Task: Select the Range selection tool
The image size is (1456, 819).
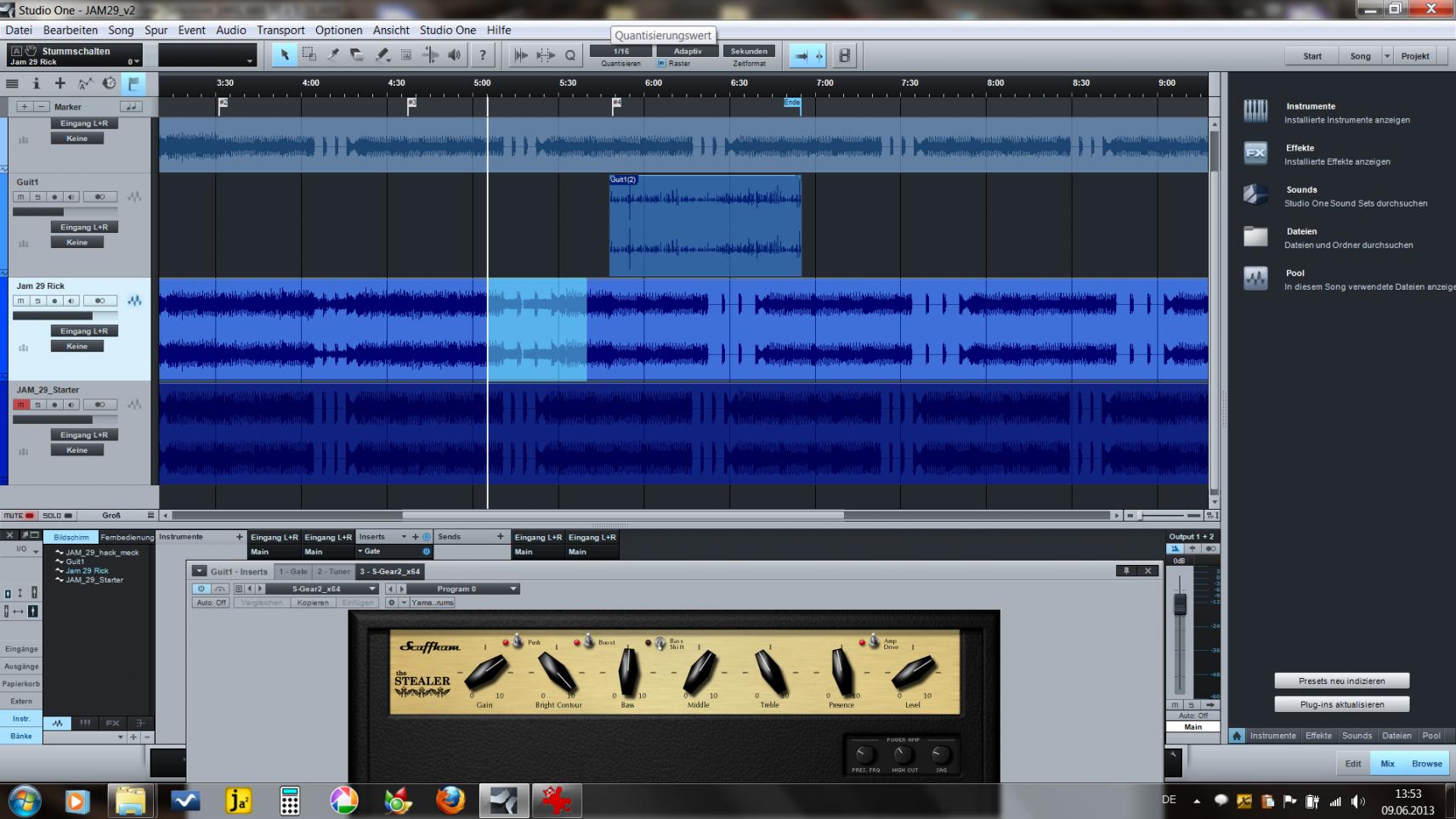Action: (x=309, y=55)
